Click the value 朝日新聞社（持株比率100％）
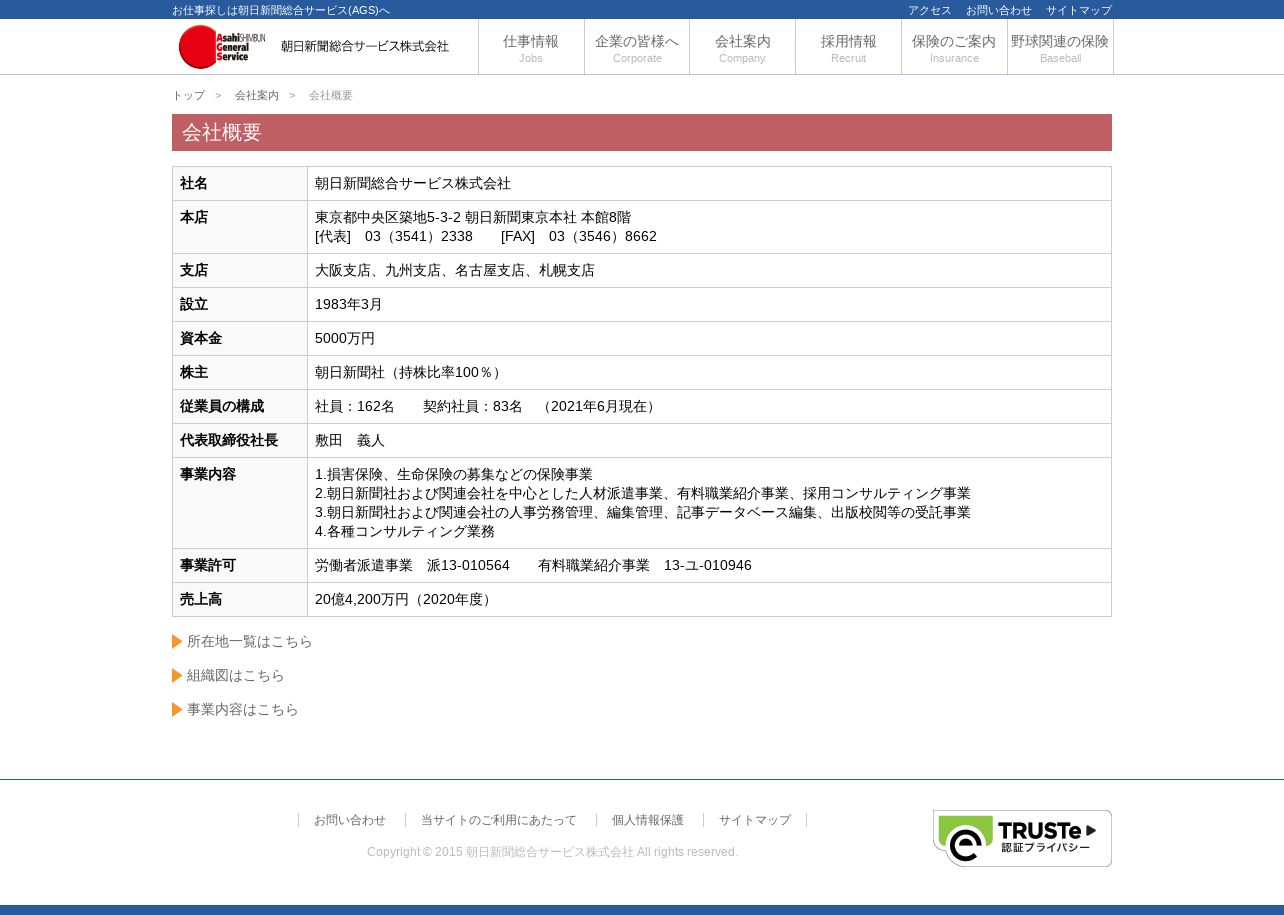Viewport: 1284px width, 915px height. click(x=409, y=373)
